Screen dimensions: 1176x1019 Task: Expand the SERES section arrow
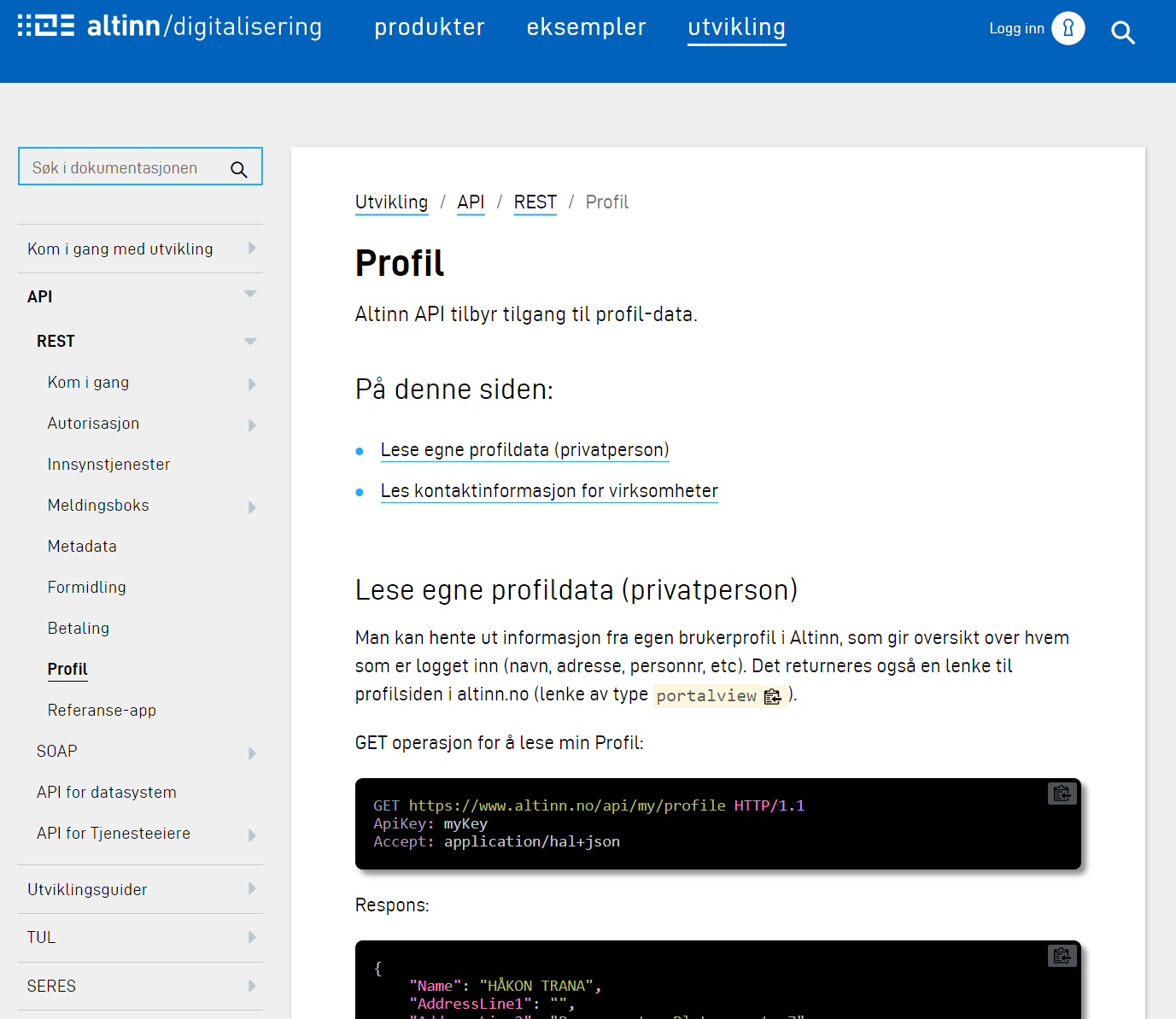[252, 986]
